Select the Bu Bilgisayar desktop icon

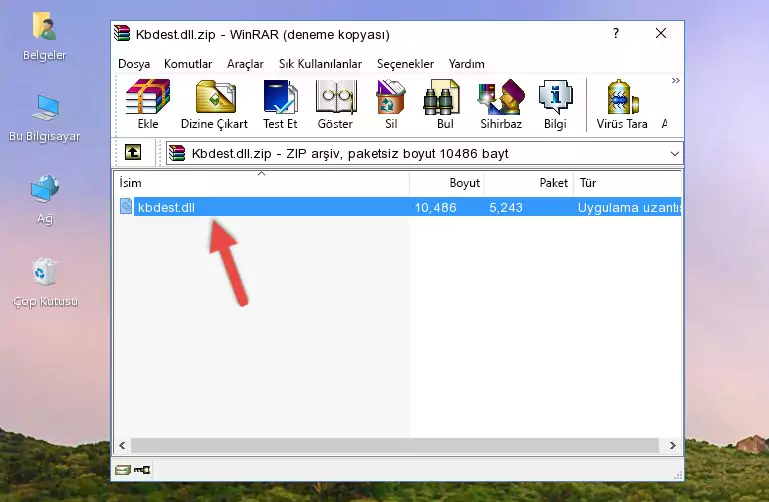pos(44,118)
